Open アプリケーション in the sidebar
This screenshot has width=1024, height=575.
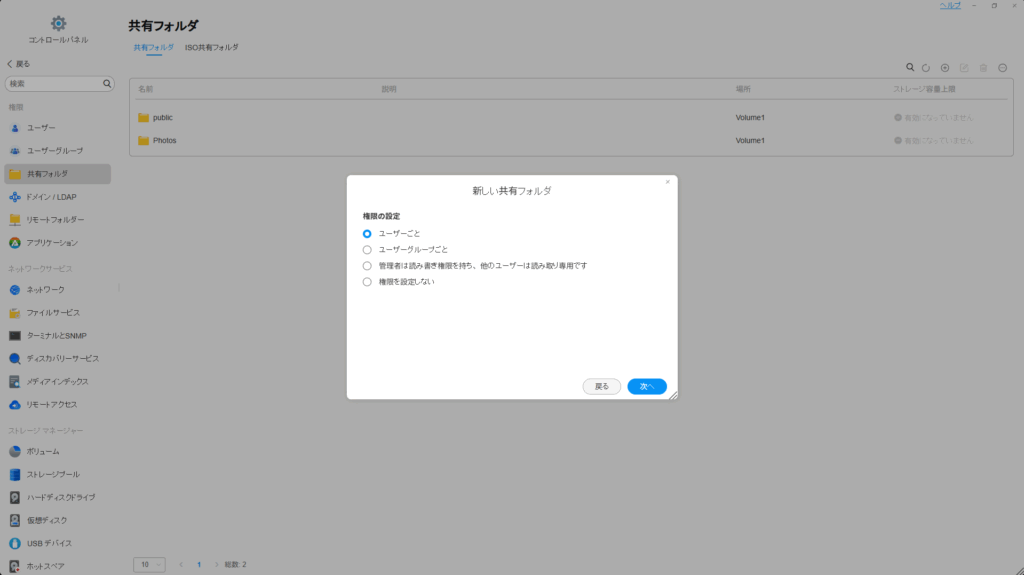tap(57, 243)
